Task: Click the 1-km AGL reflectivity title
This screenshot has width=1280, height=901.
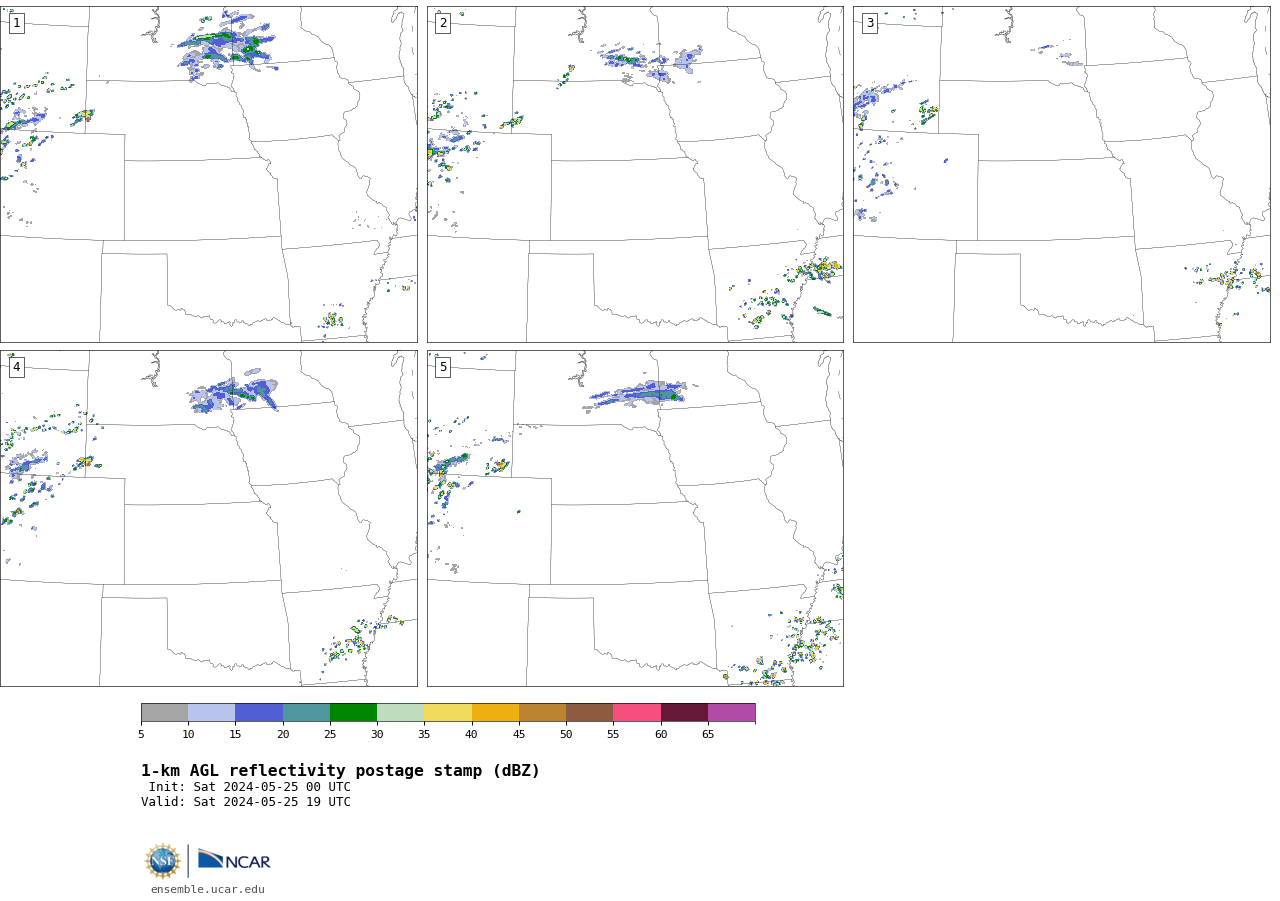Action: click(x=340, y=771)
